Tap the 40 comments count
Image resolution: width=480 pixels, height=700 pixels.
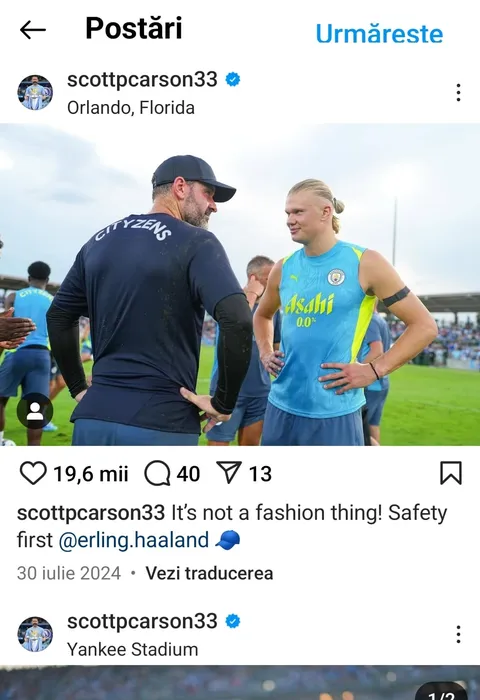click(x=188, y=474)
